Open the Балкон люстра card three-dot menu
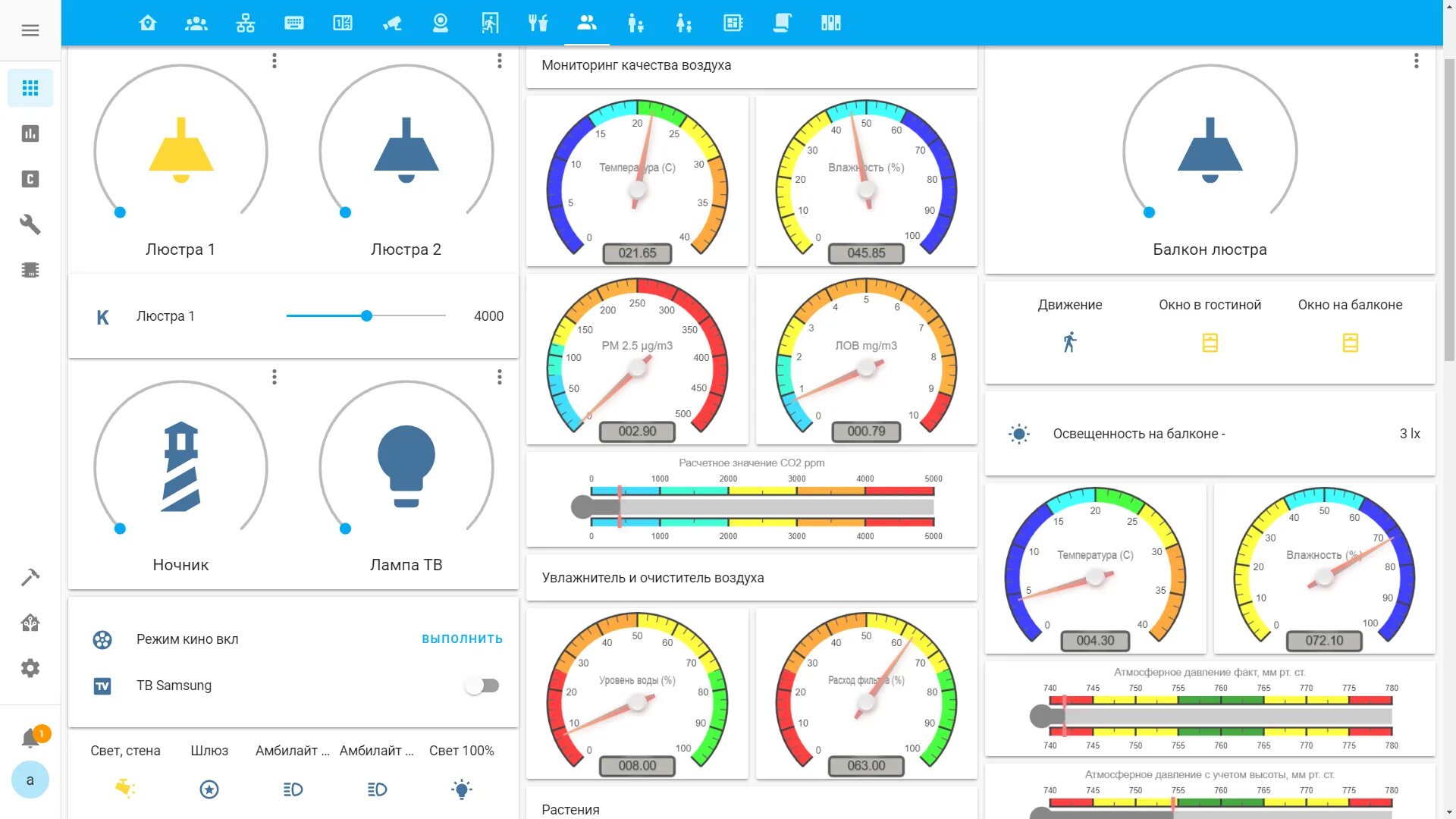 1416,61
